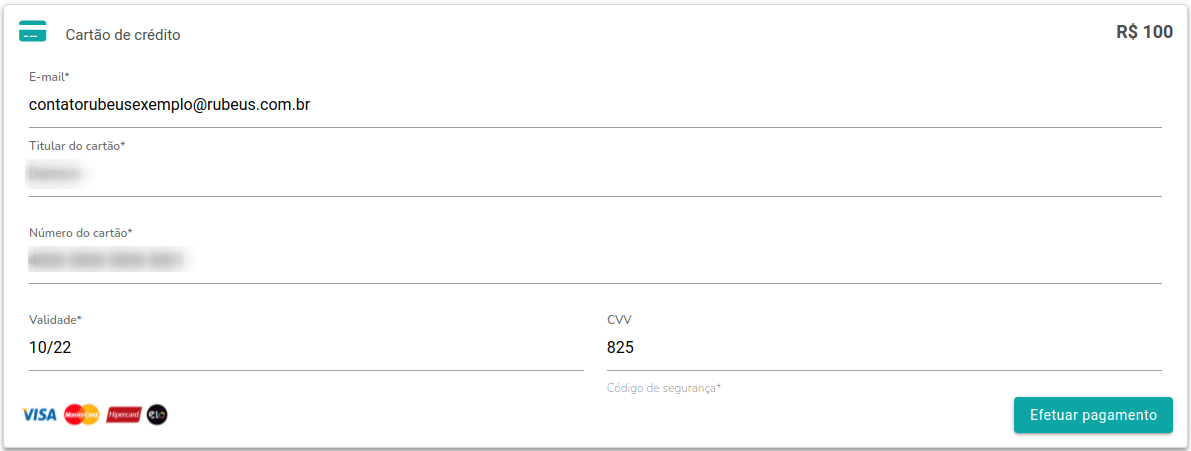The height and width of the screenshot is (451, 1191).
Task: Click the CVV field label
Action: [619, 320]
